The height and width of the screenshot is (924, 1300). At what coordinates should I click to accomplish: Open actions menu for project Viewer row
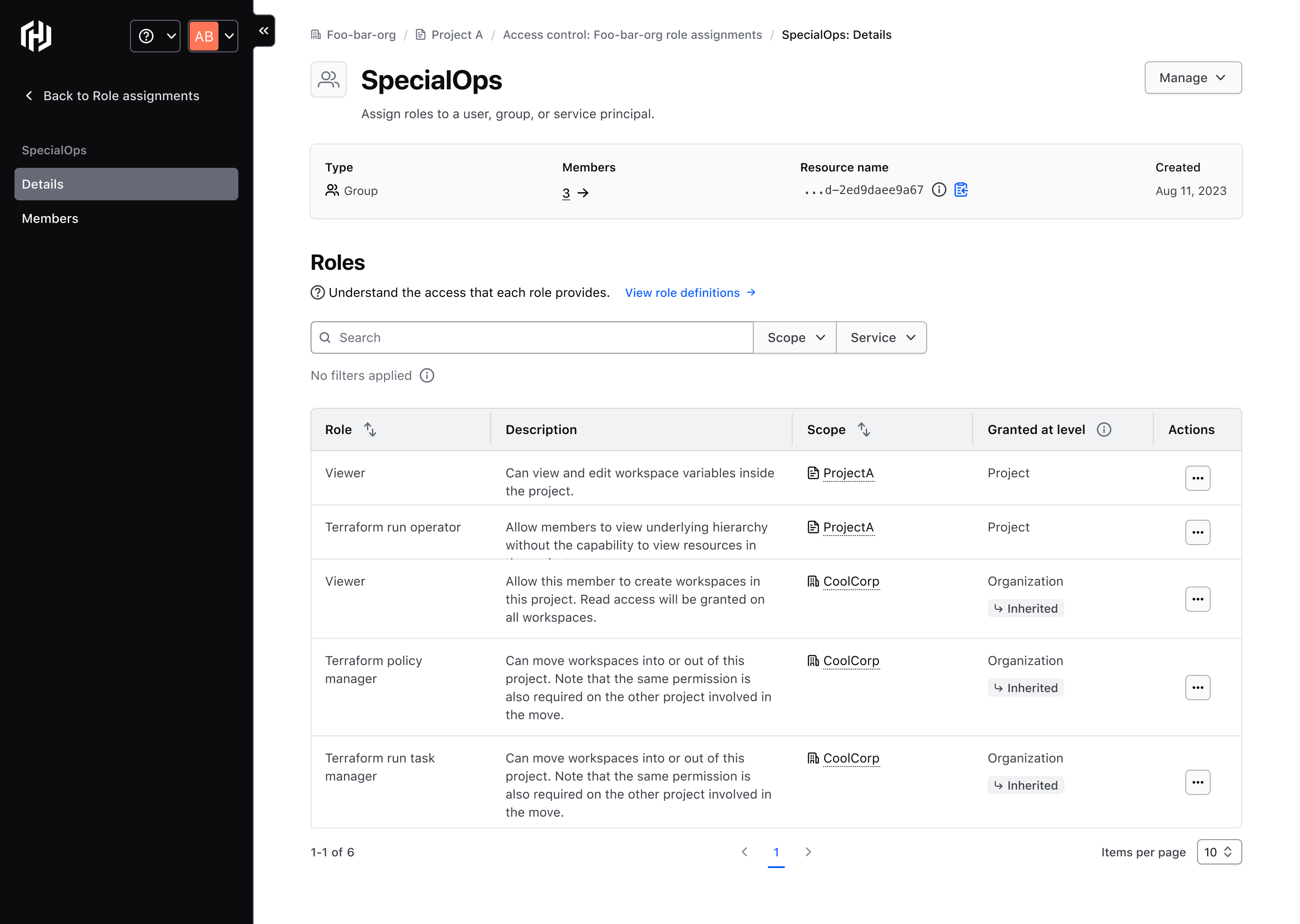pos(1198,478)
